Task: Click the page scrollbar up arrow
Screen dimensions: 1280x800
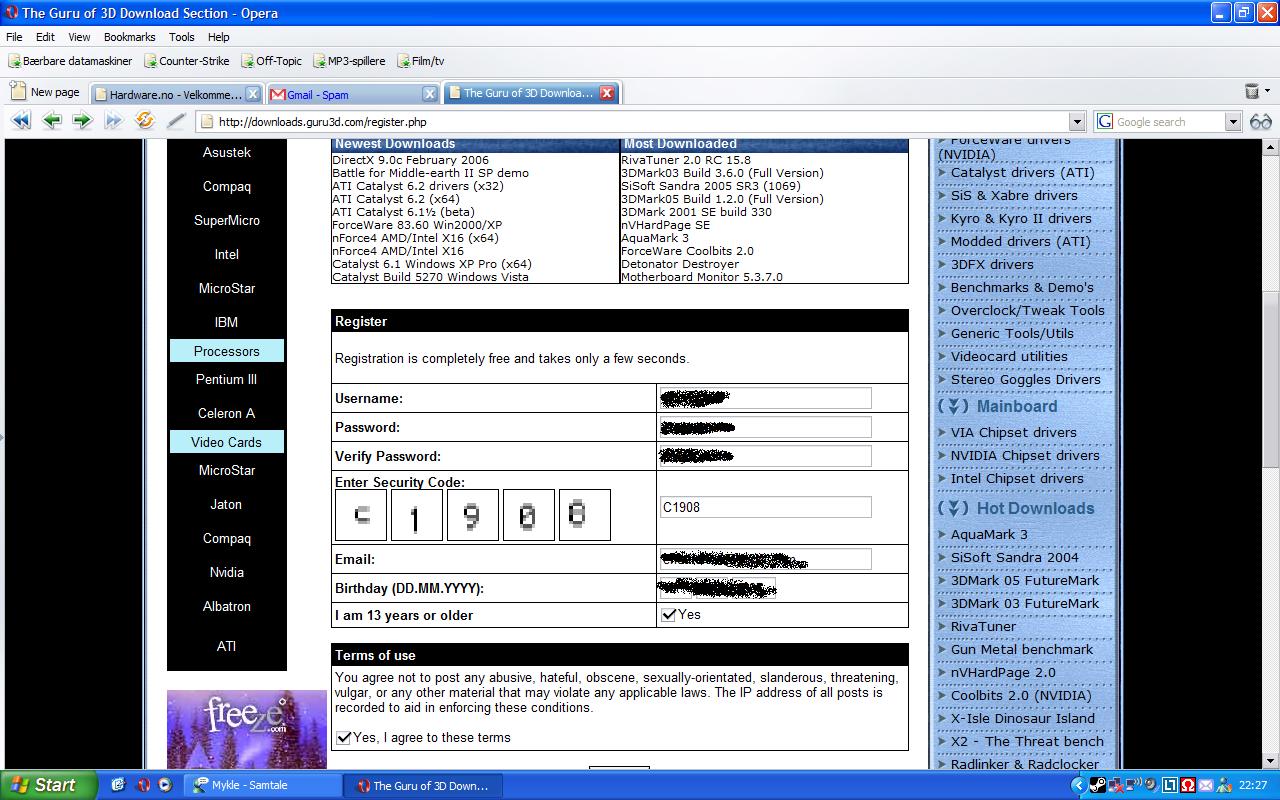Action: tap(1271, 148)
